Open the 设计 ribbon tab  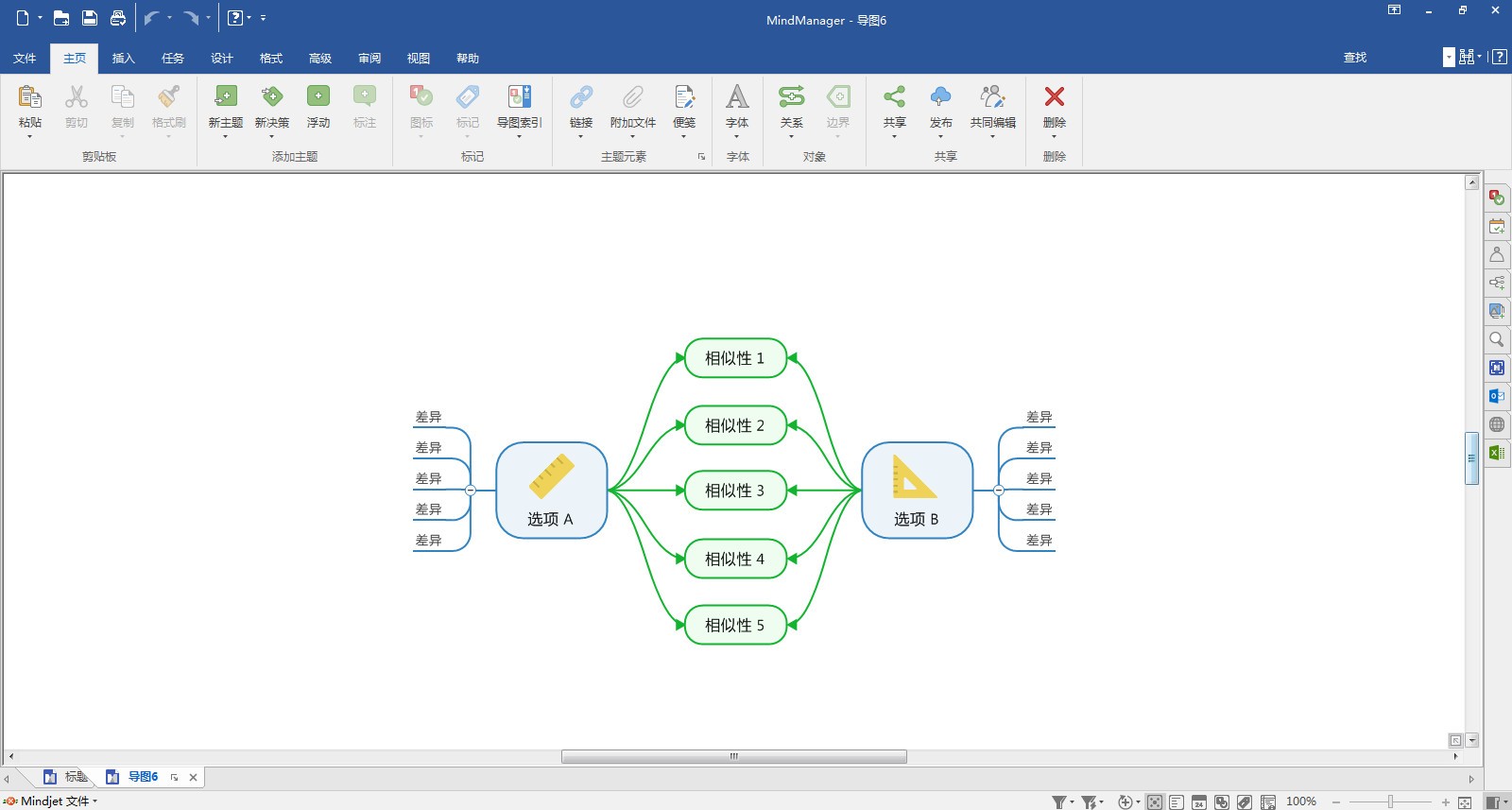(221, 59)
